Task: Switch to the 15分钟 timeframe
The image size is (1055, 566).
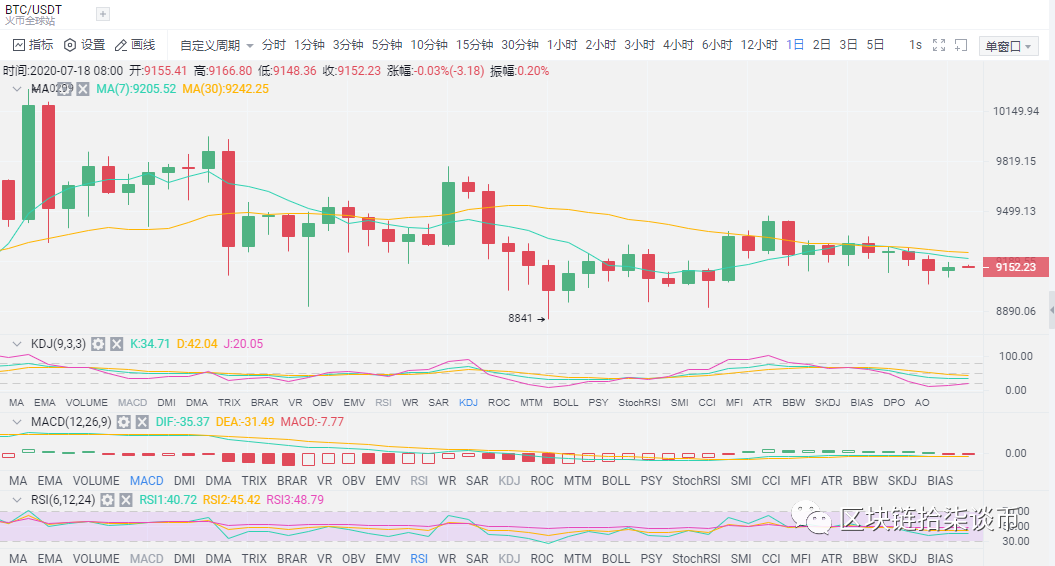Action: (474, 45)
